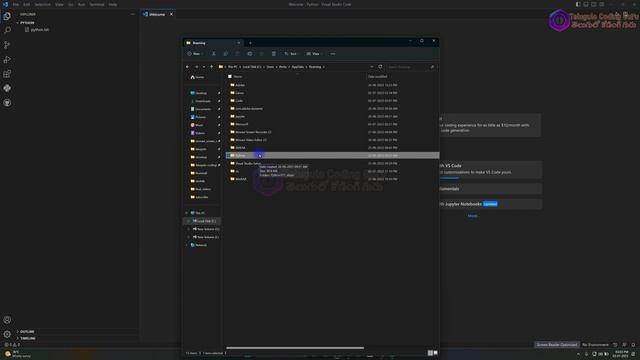Viewport: 640px width, 360px height.
Task: Open the weather widget on Windows taskbar
Action: click(17, 354)
